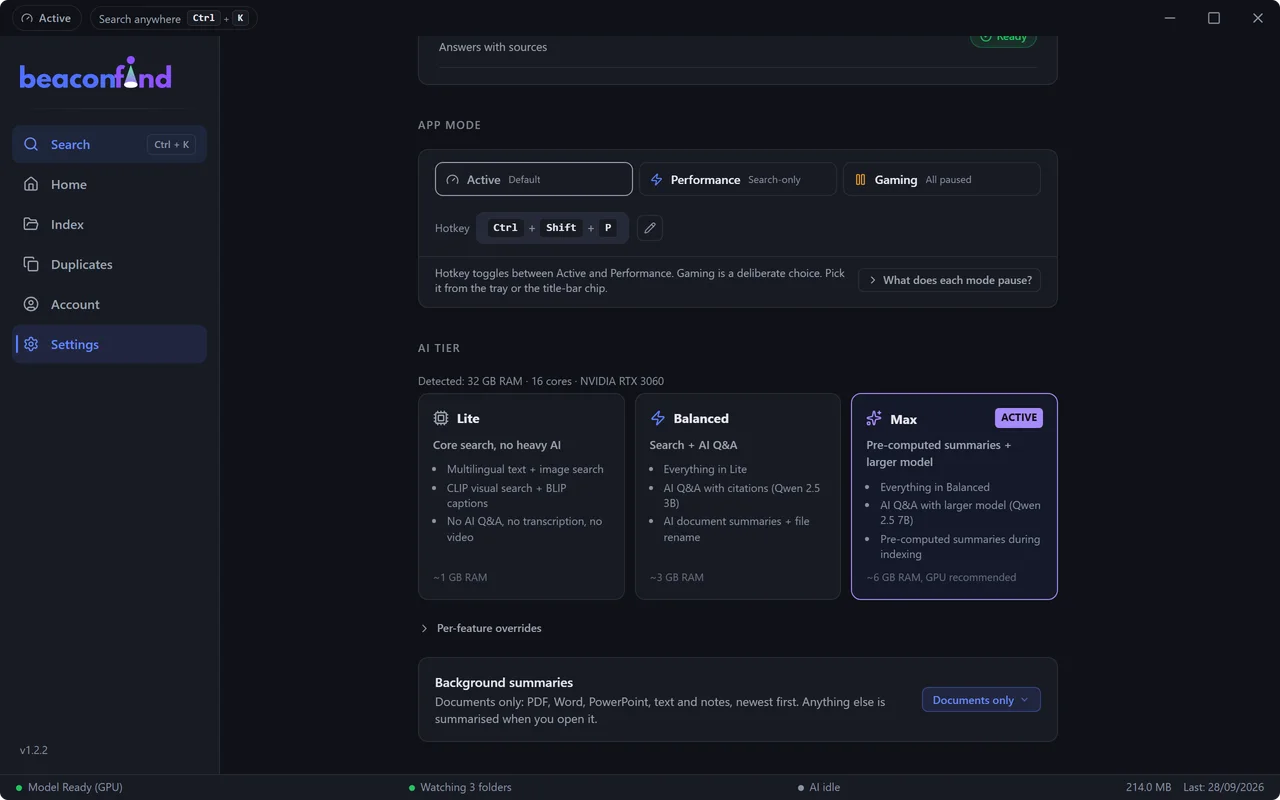The height and width of the screenshot is (800, 1280).
Task: Click the Balanced tier lightning icon
Action: pos(658,418)
